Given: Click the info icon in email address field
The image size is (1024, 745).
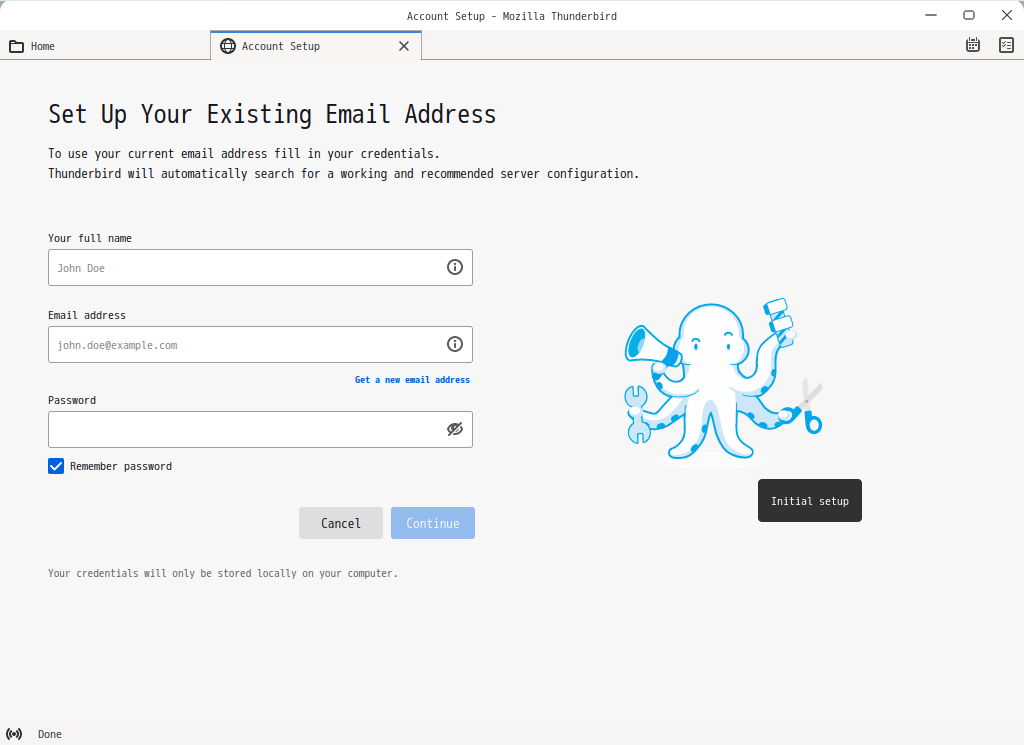Looking at the screenshot, I should point(455,344).
